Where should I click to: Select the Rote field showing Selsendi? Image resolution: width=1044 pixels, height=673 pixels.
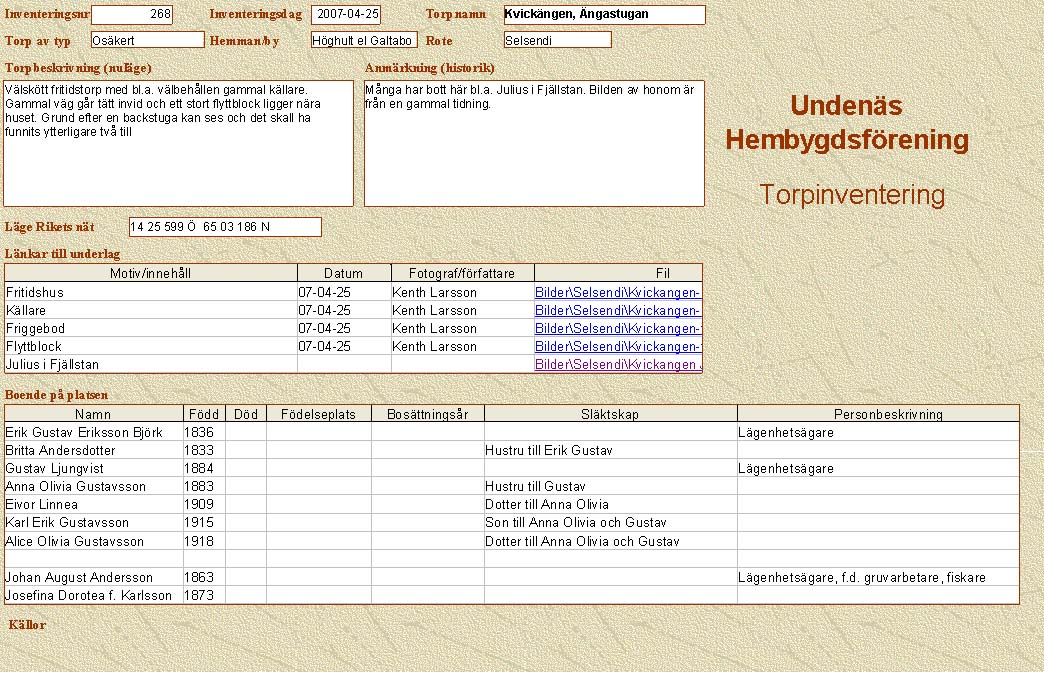[x=557, y=41]
